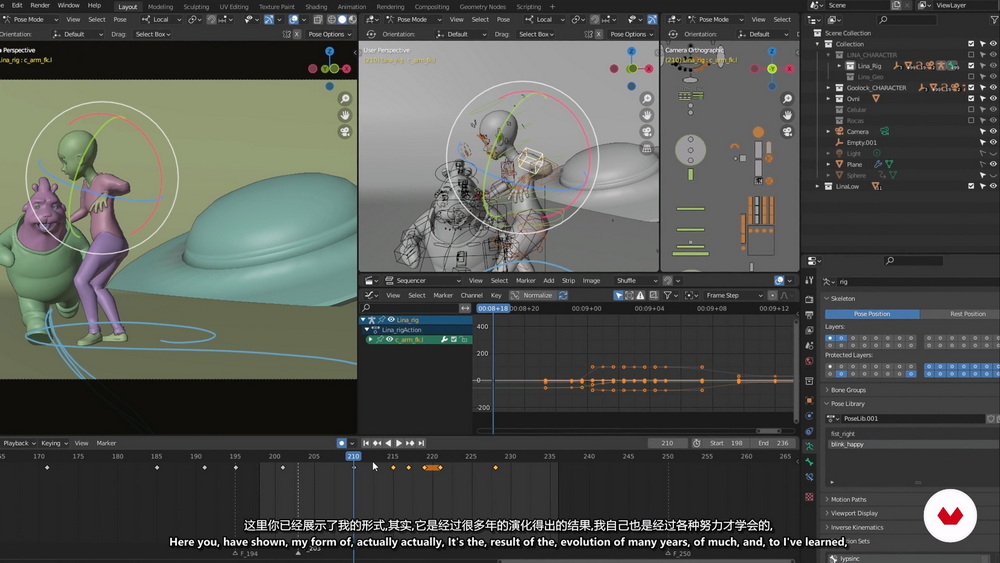Open Object properties orange square tab
The image size is (1000, 563).
point(809,400)
